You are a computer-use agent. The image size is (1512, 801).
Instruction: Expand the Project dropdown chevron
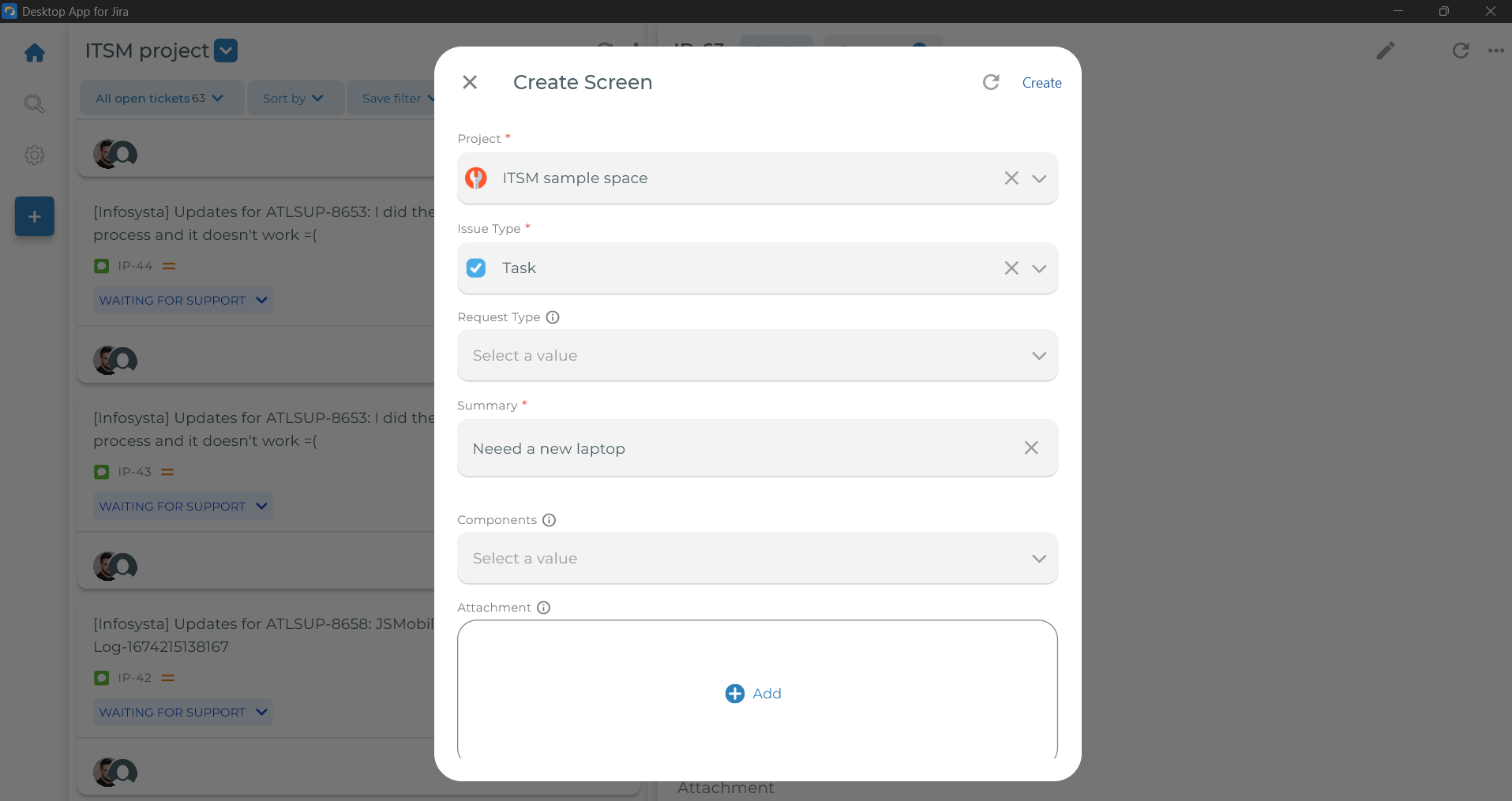coord(1039,178)
